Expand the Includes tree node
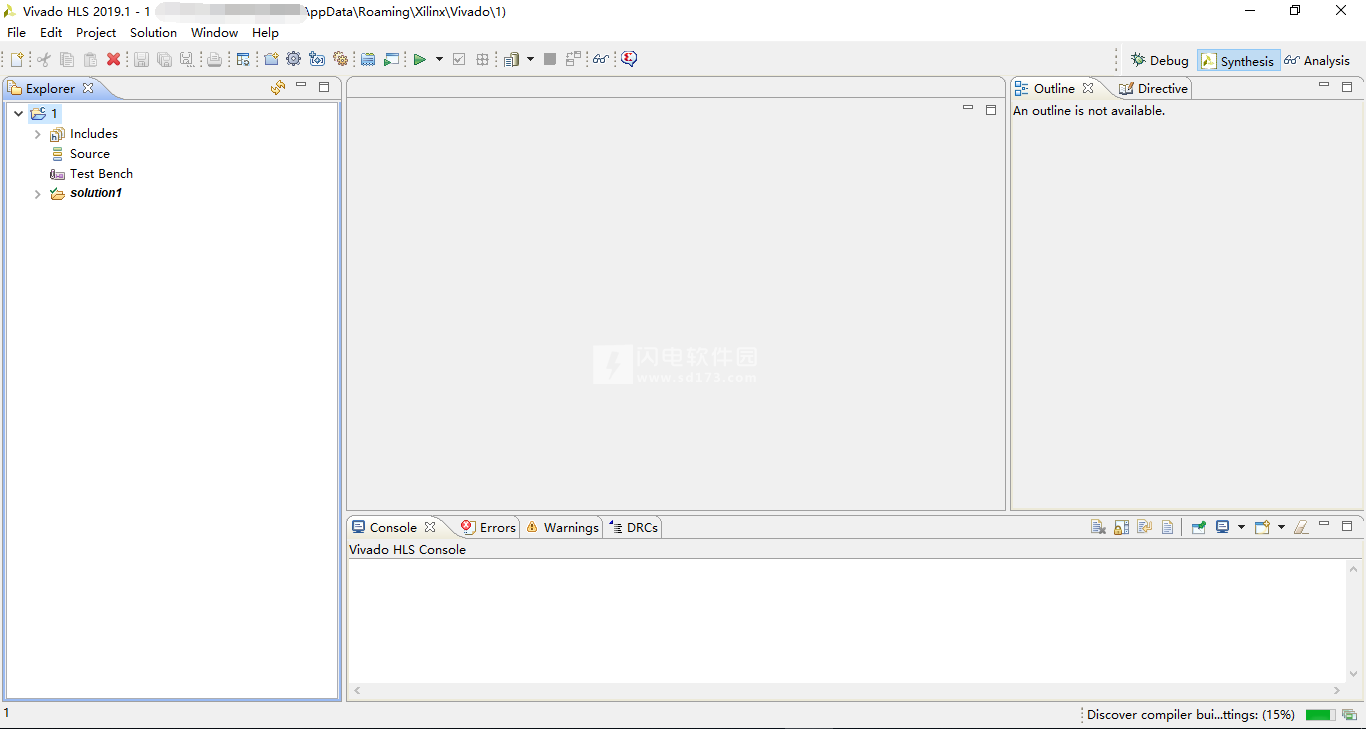This screenshot has width=1366, height=729. (x=38, y=134)
